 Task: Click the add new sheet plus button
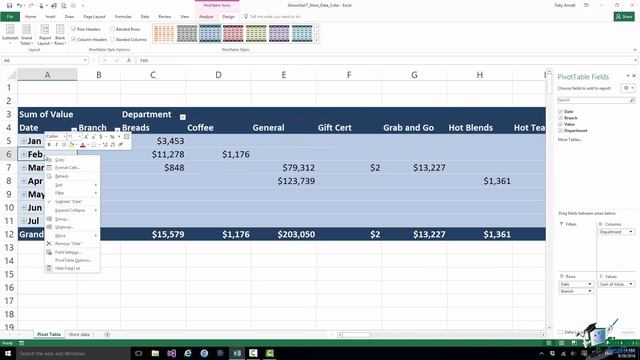pos(107,334)
